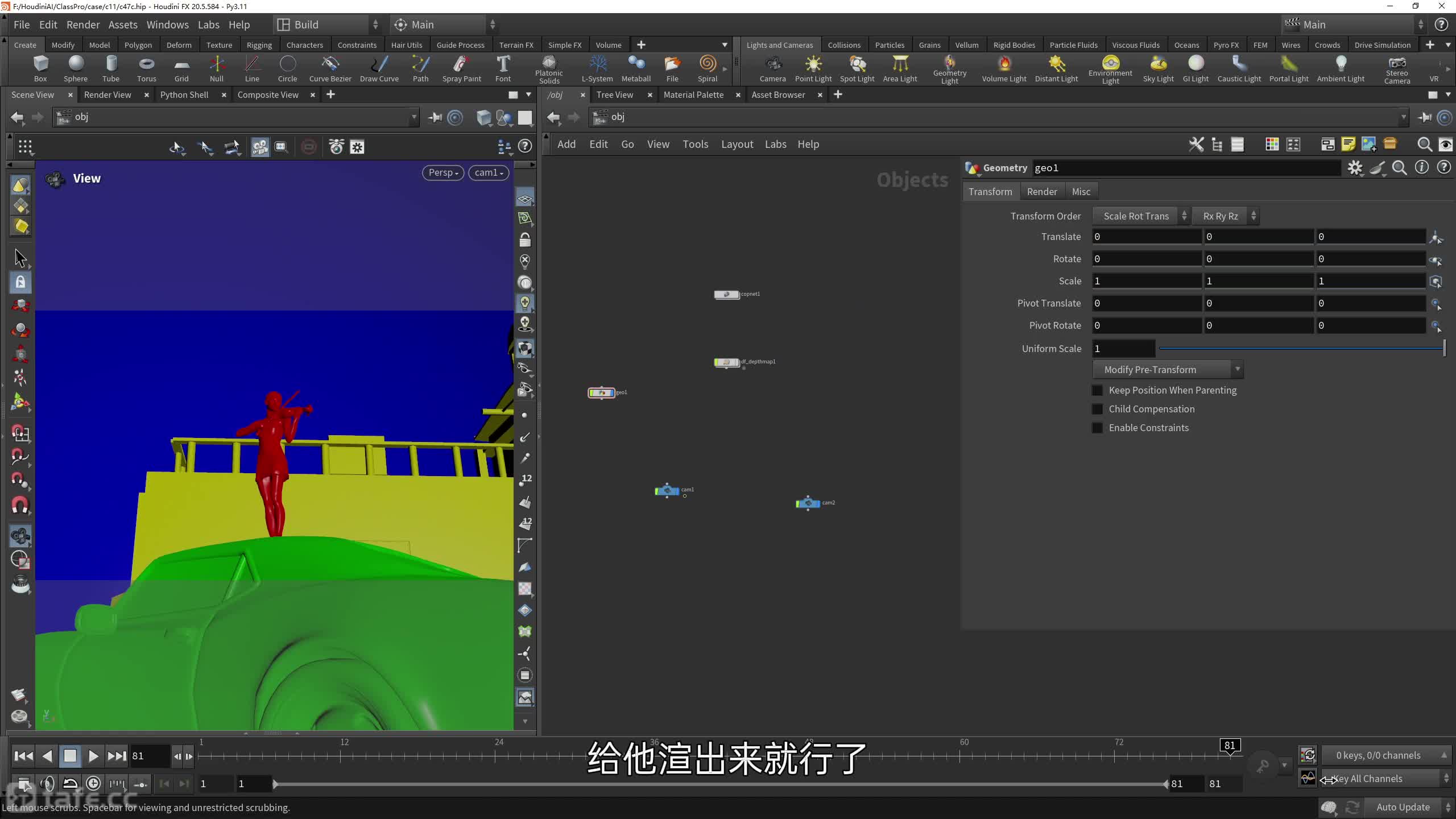Switch to the Render parameter tab
Viewport: 1456px width, 819px height.
point(1041,192)
